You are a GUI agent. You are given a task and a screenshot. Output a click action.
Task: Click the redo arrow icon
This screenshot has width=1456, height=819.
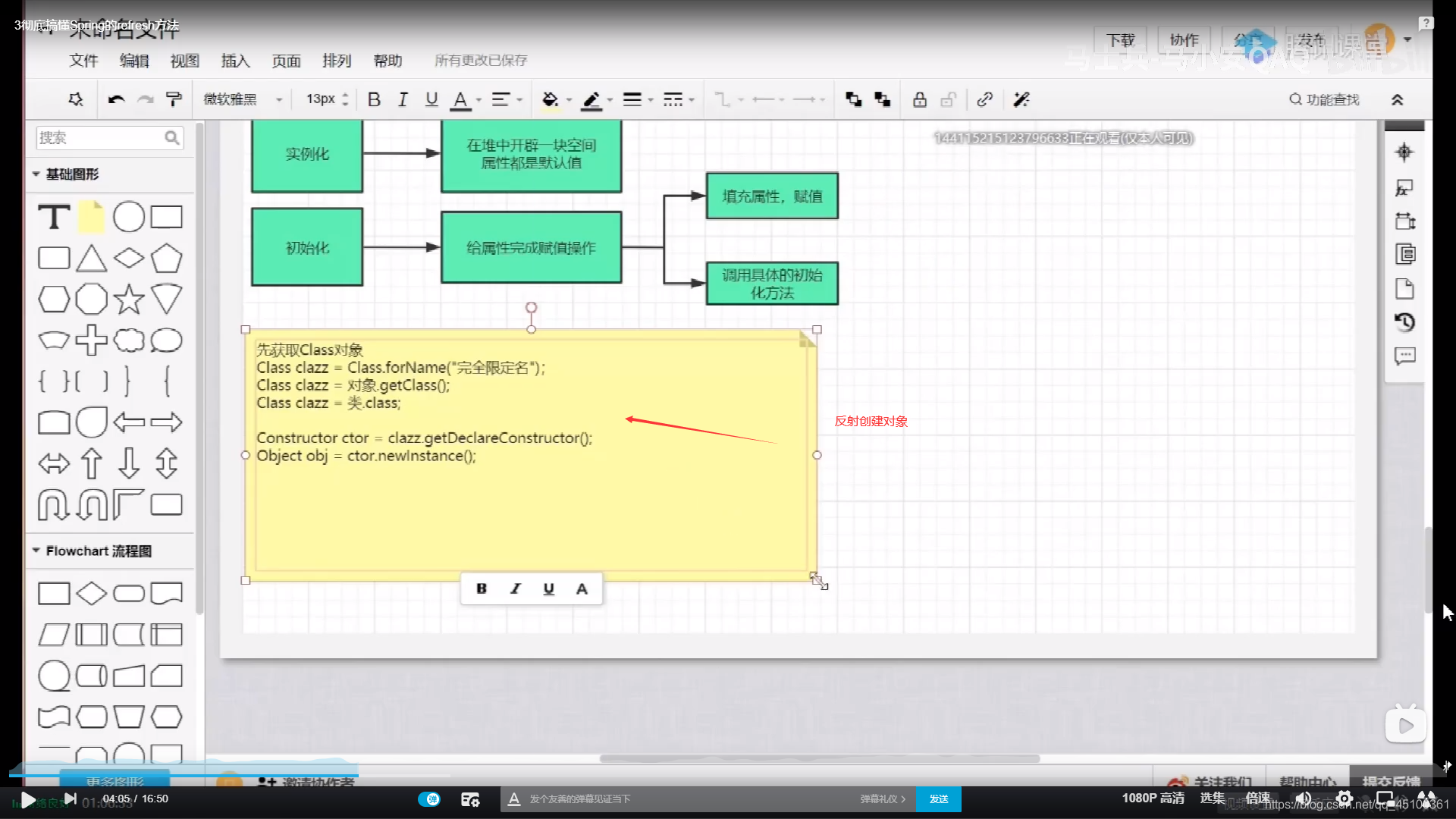pyautogui.click(x=146, y=99)
